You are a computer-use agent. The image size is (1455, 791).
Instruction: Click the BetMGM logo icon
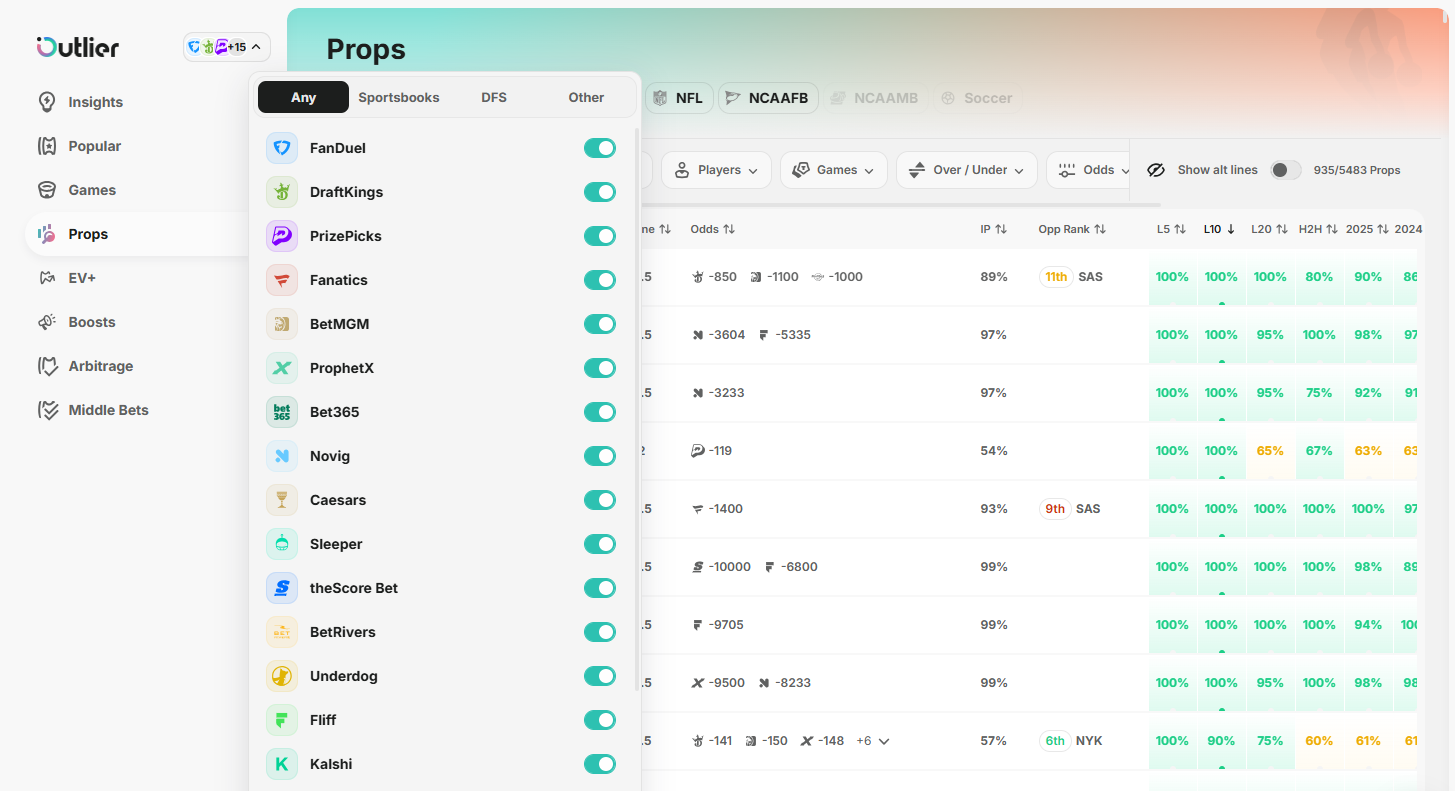282,324
